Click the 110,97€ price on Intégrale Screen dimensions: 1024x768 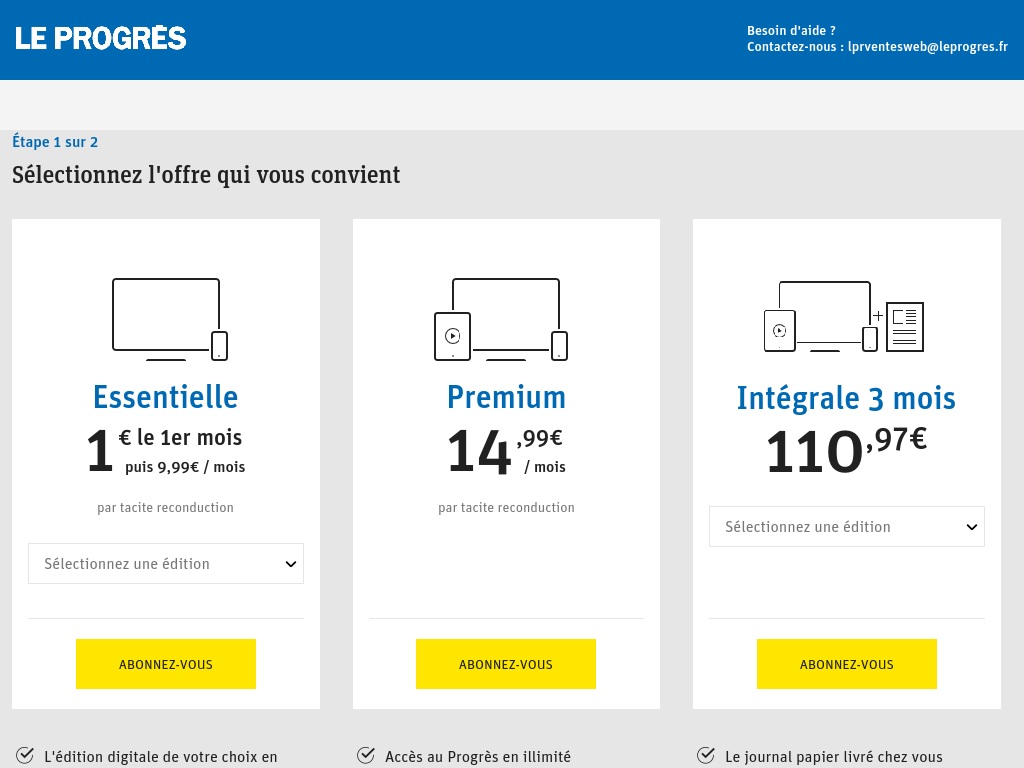846,450
